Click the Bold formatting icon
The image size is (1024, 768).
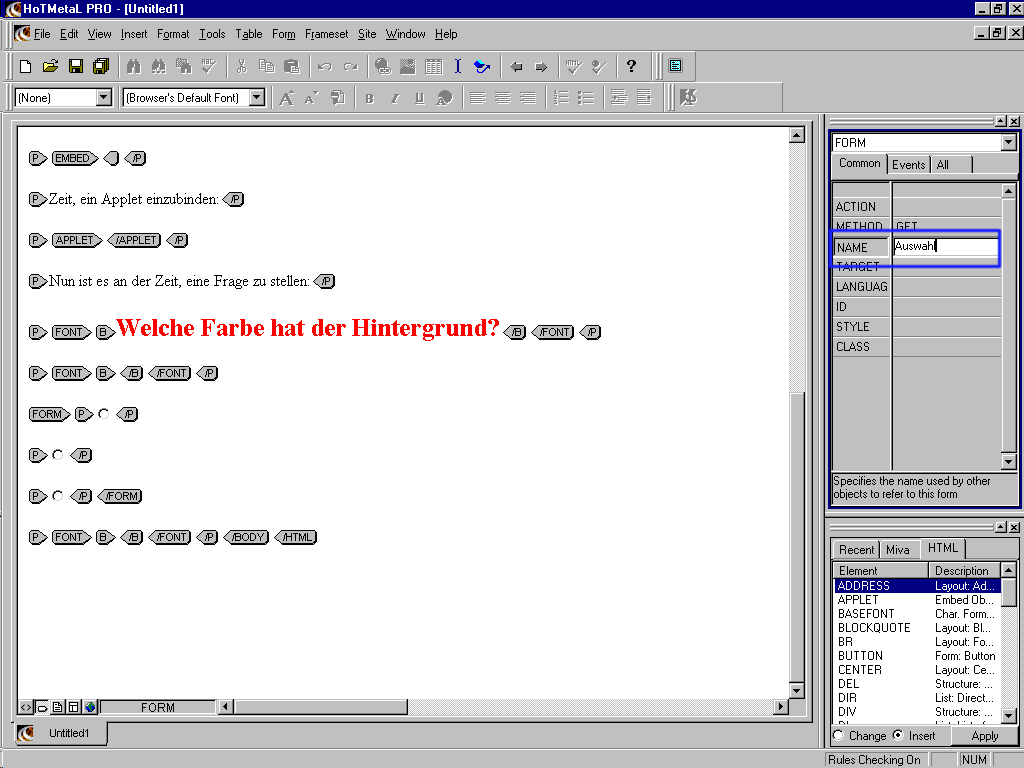[x=369, y=98]
